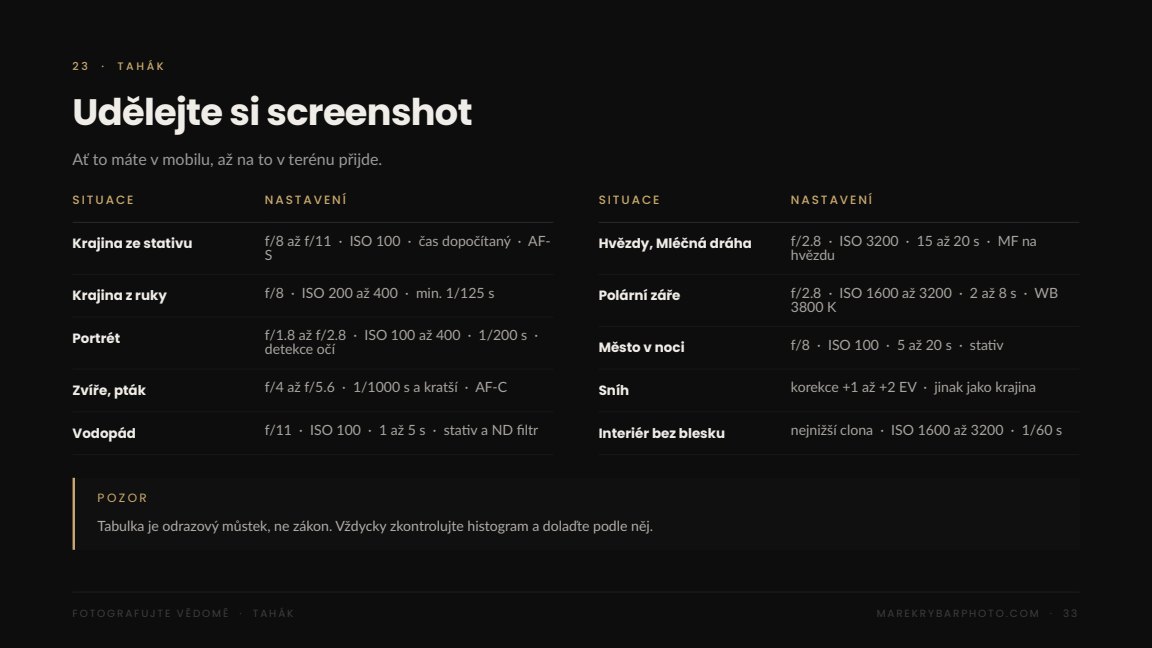Click the "23 · TAHÁK" section label
Screen dimensions: 1152x648
(x=118, y=66)
